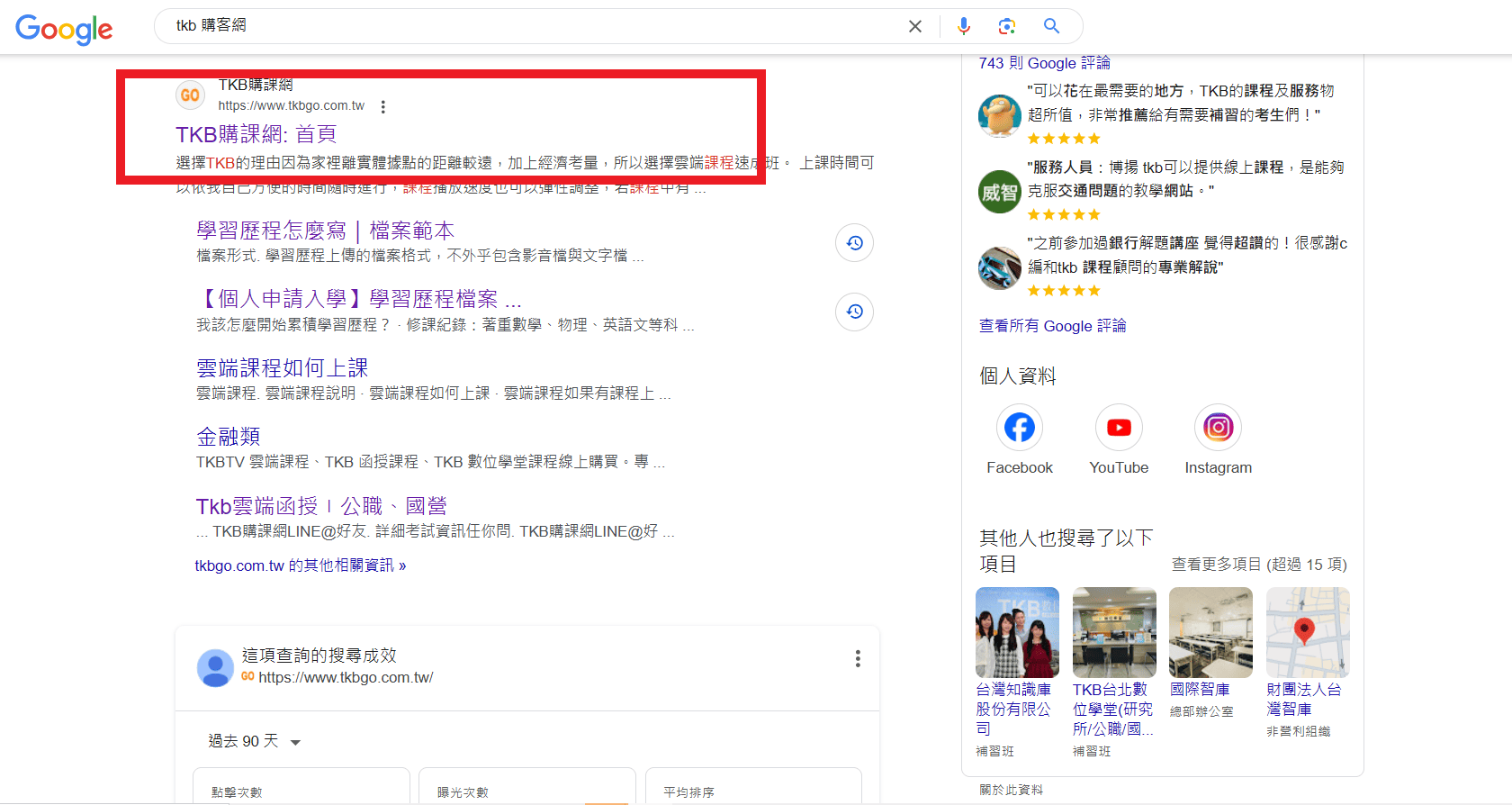Click the GO favicon of TKB購課網 result
1512x805 pixels.
pos(190,95)
